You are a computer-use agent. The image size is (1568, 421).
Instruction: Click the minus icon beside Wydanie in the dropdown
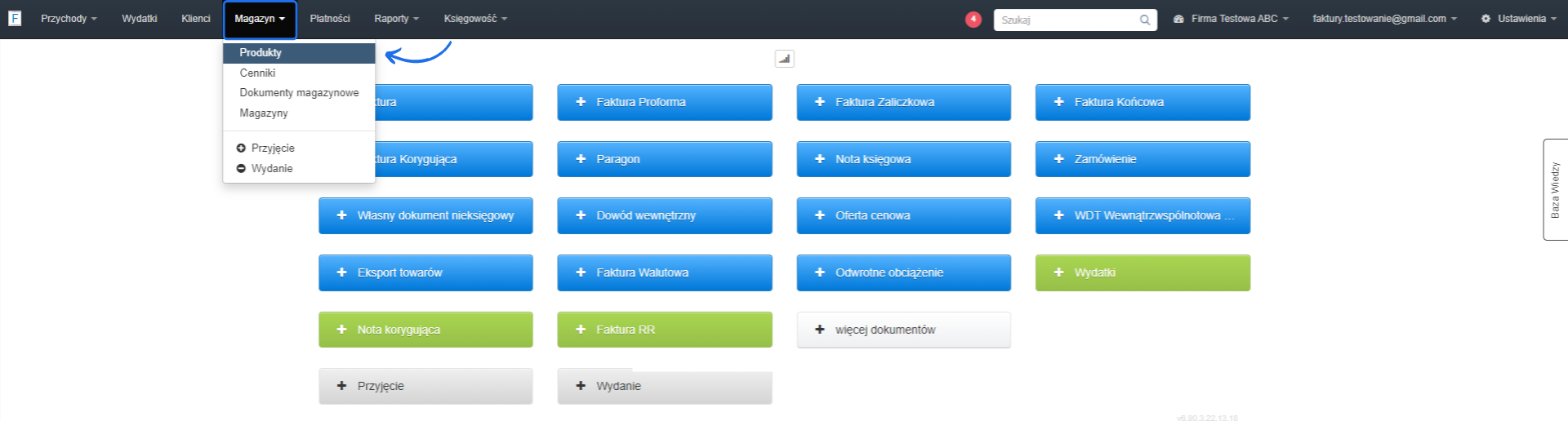241,168
